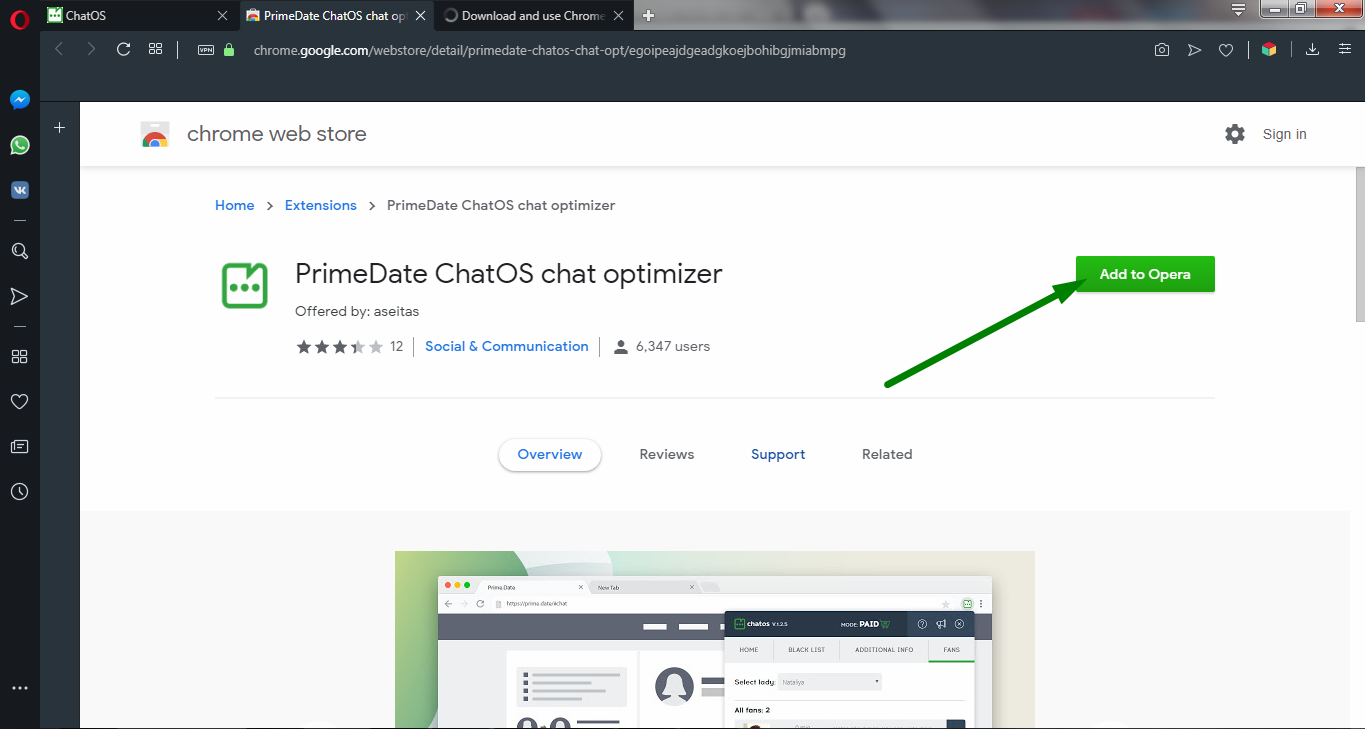Send page to My Flow
The image size is (1365, 729).
pyautogui.click(x=1194, y=50)
